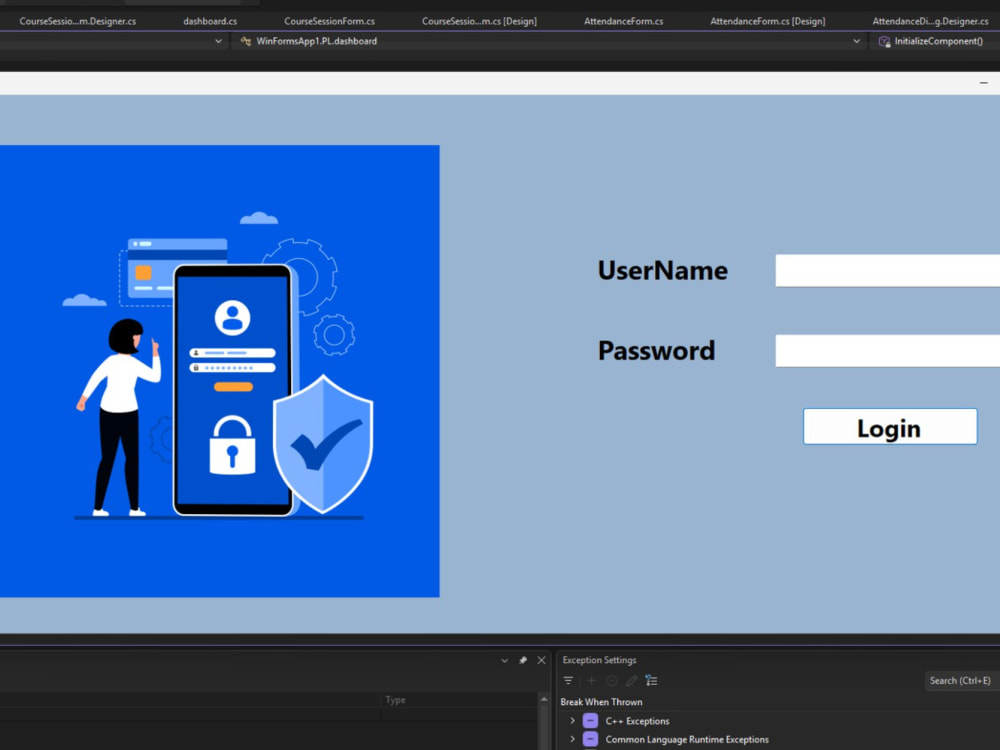Click the scroll-up arrow in left panel

point(544,700)
